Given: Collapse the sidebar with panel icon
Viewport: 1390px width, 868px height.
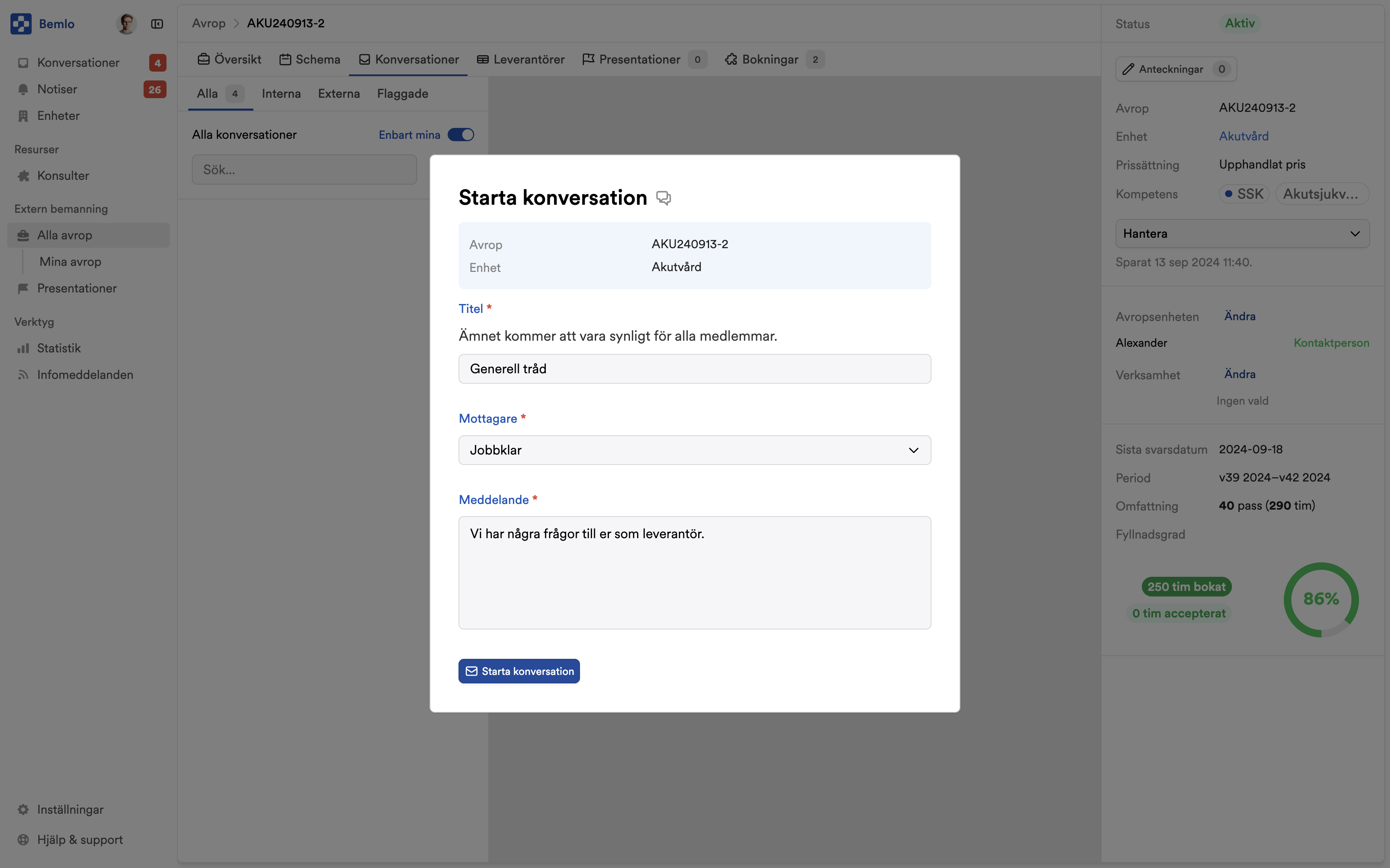Looking at the screenshot, I should 157,24.
